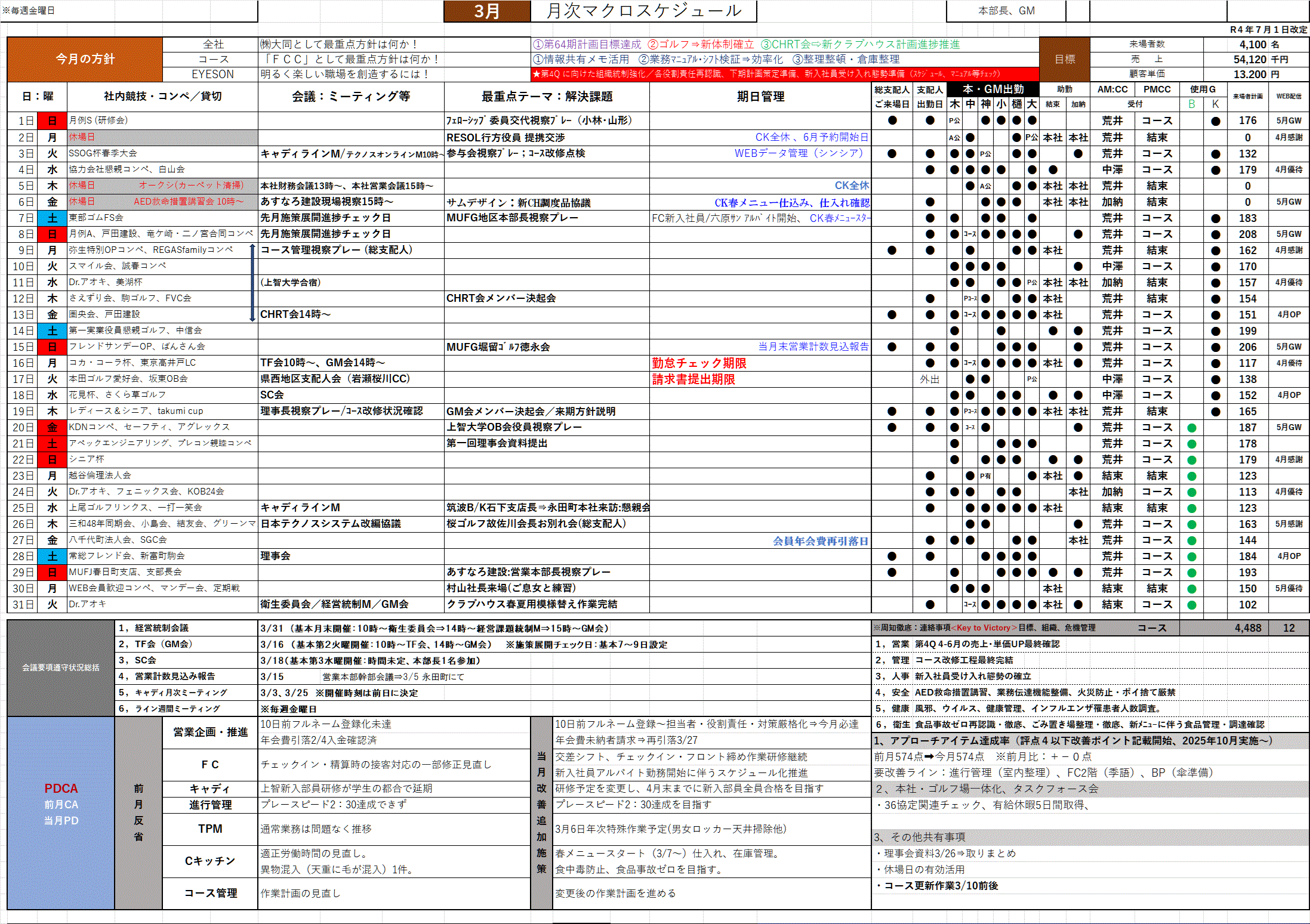1310x924 pixels.
Task: Click the vertical double arrow beside 9日–13日 meetings
Action: (252, 283)
